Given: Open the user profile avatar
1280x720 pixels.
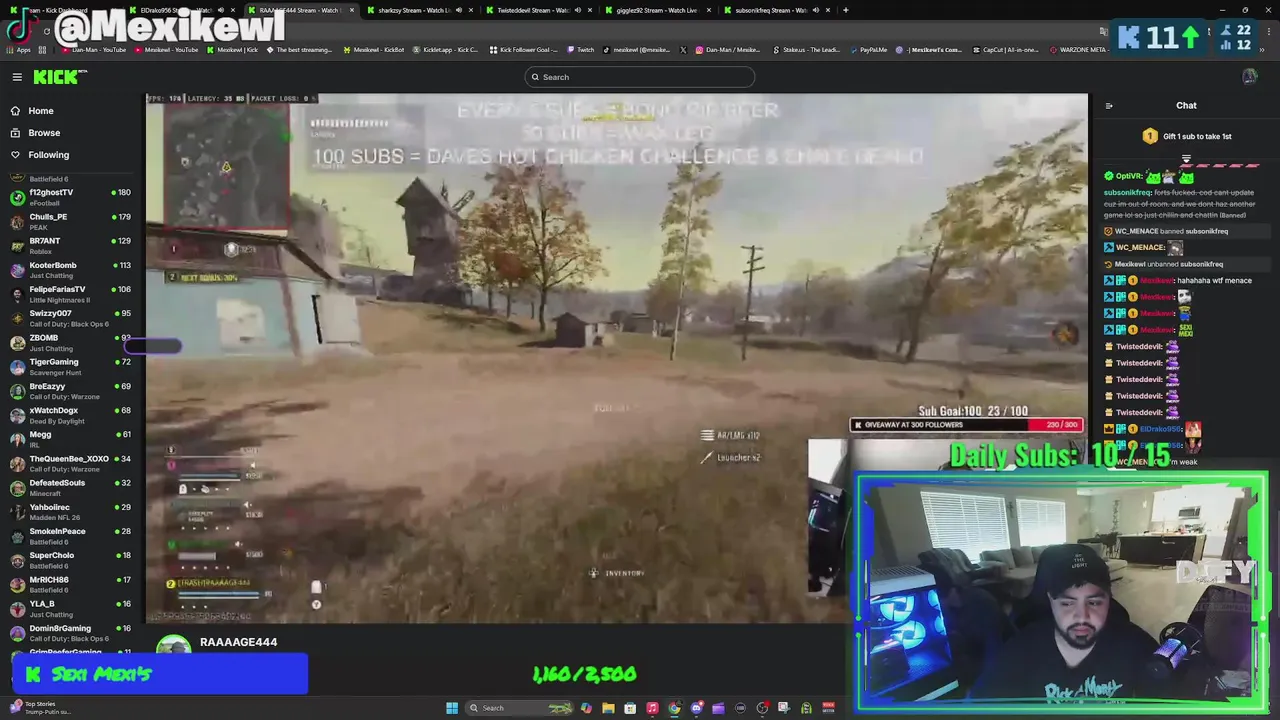Looking at the screenshot, I should coord(1249,77).
